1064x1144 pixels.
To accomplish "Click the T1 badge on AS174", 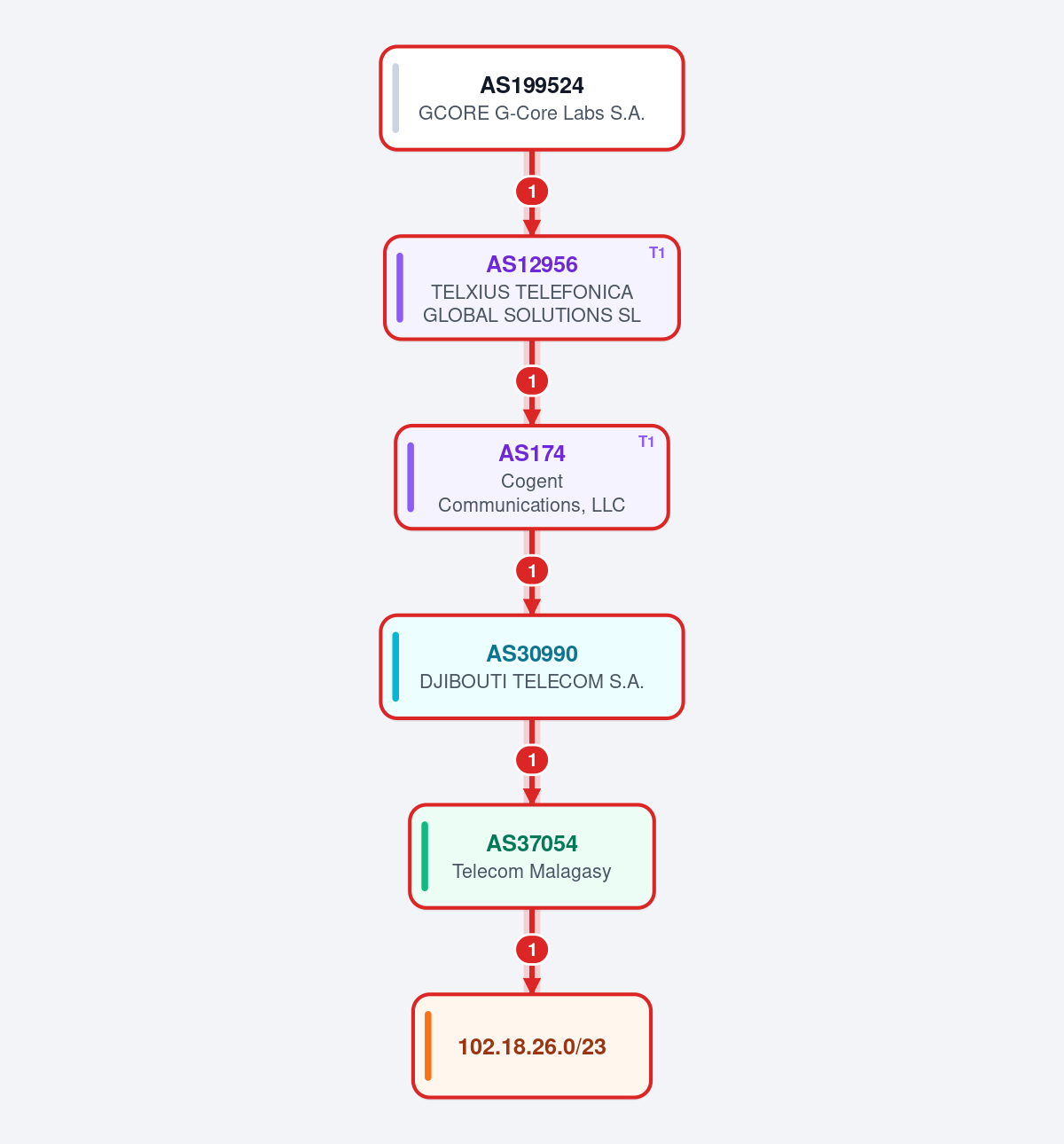I will pyautogui.click(x=646, y=442).
